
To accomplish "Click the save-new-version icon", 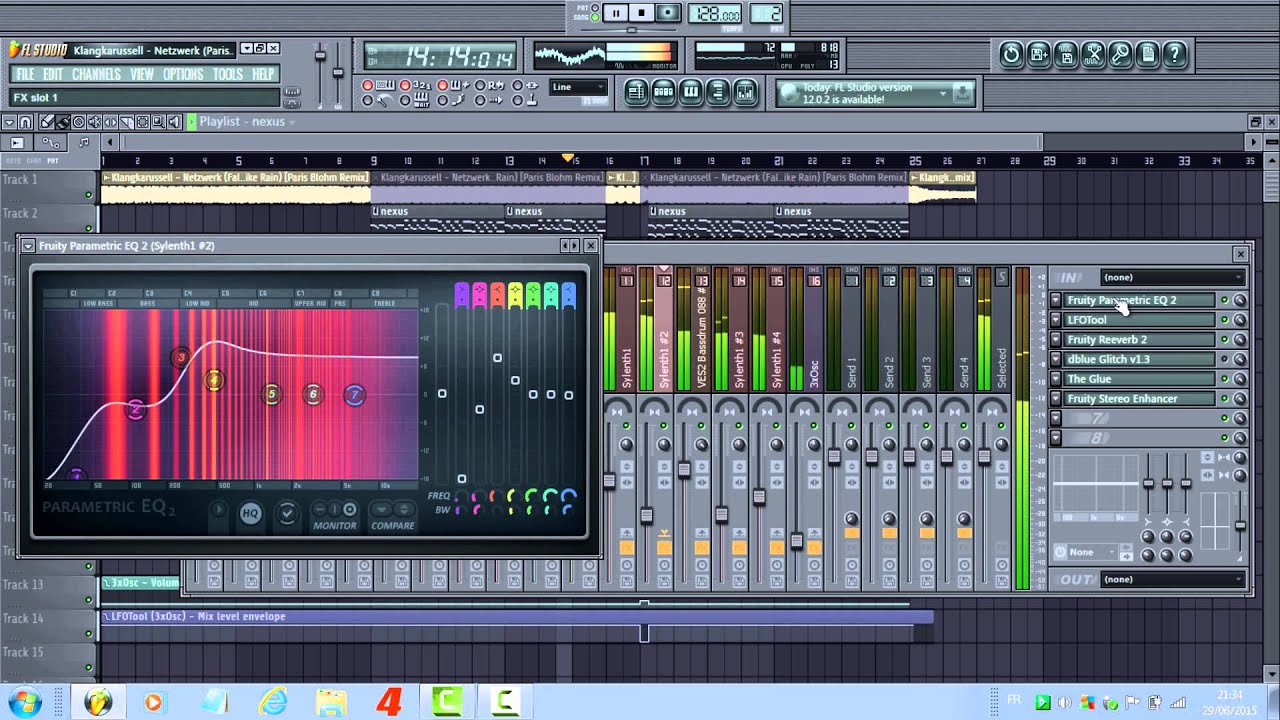I will (x=1039, y=55).
